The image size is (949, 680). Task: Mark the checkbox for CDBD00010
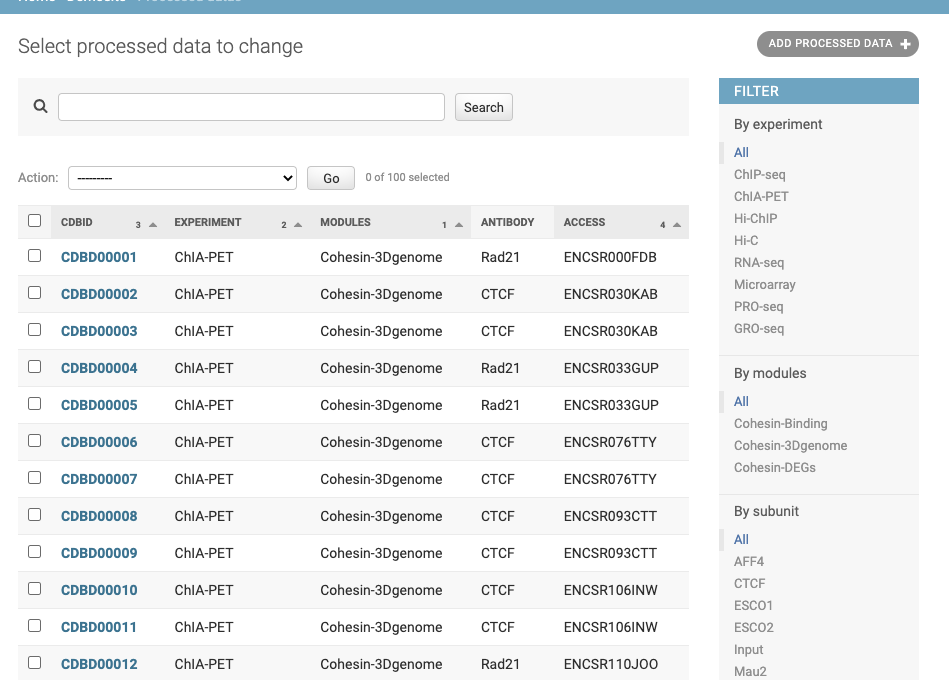pos(35,589)
